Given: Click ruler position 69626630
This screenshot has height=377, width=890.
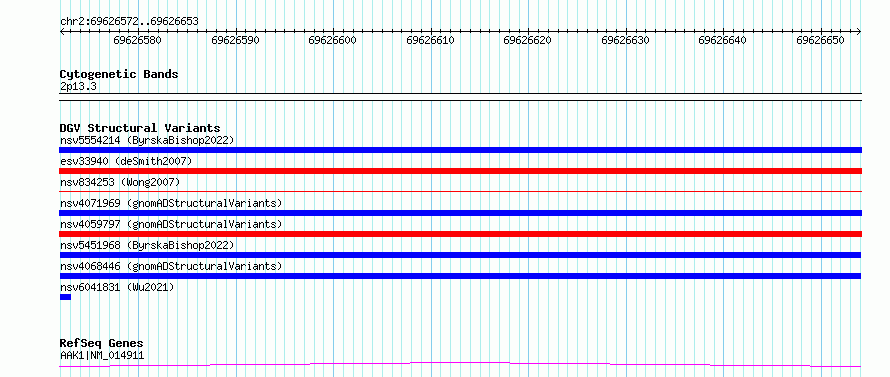Looking at the screenshot, I should 625,40.
